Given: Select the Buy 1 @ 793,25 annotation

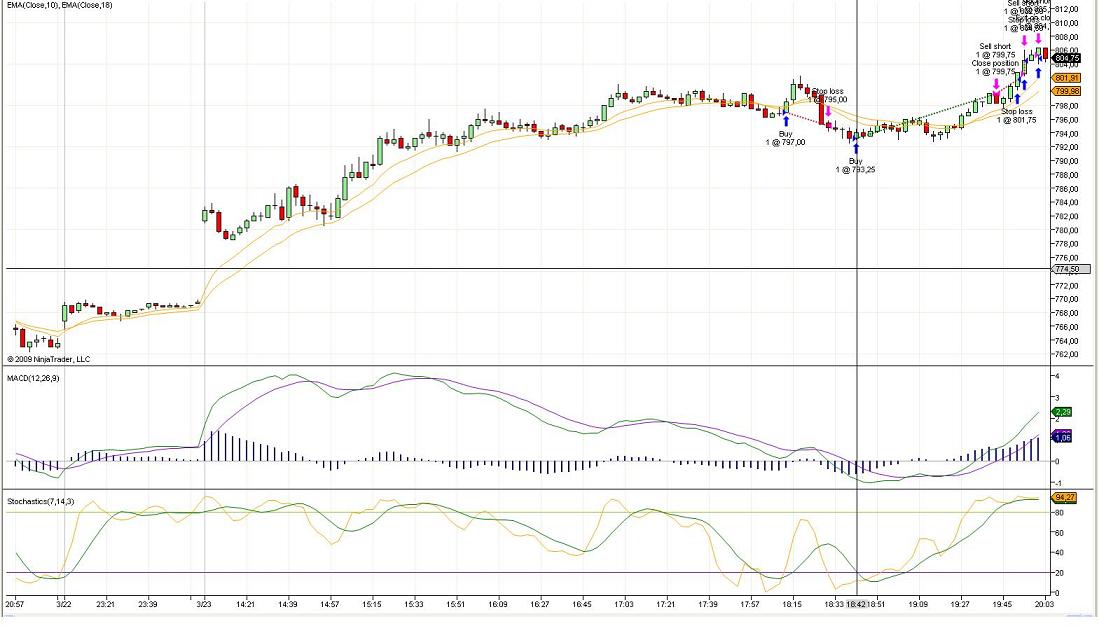Looking at the screenshot, I should click(x=855, y=165).
